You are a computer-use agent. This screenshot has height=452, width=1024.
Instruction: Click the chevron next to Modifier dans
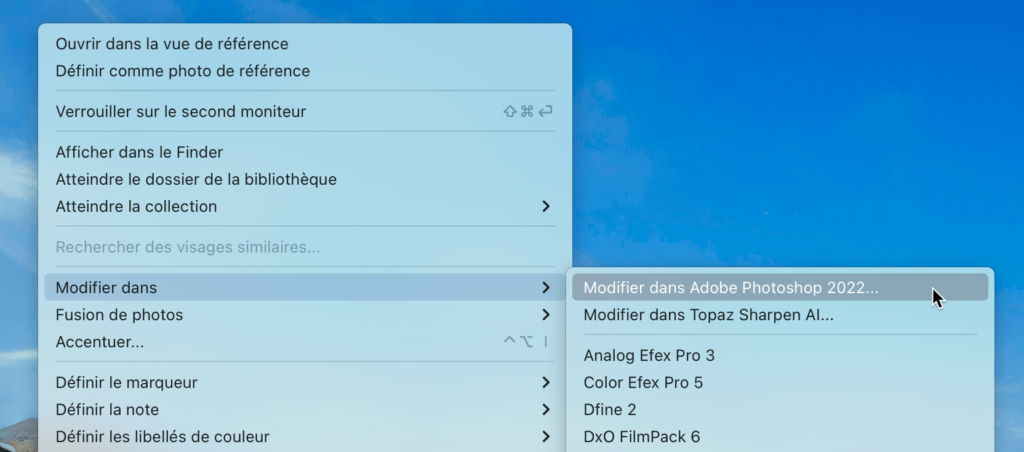click(x=546, y=287)
